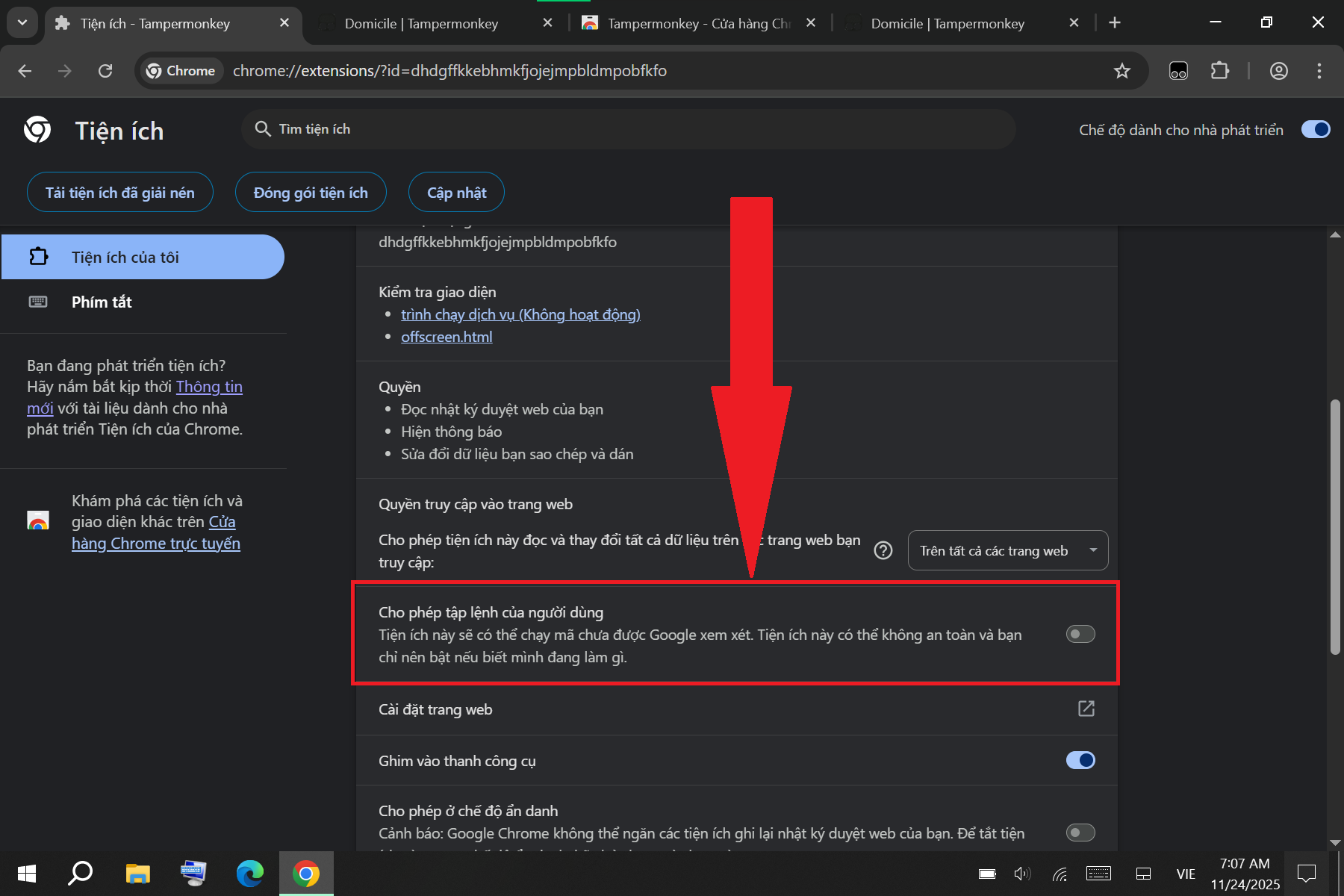
Task: Open File Explorer from the taskbar
Action: click(137, 873)
